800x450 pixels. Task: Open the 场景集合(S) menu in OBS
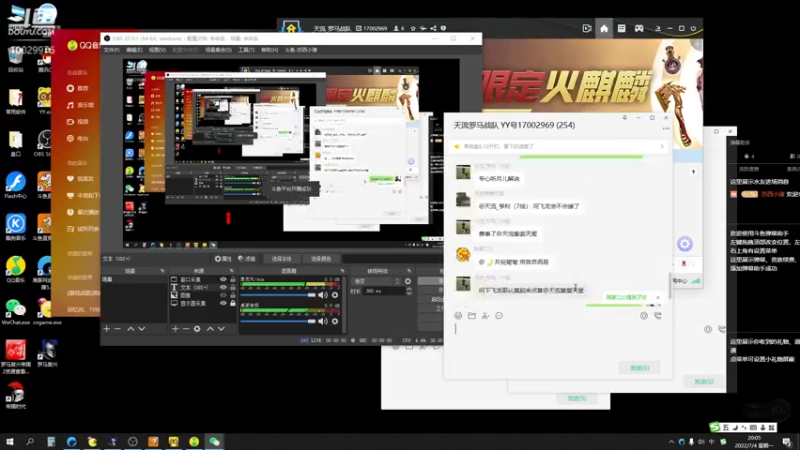(218, 50)
